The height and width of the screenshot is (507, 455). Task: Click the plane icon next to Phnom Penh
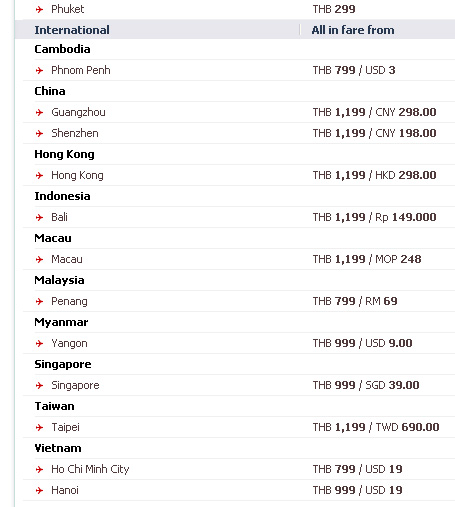[x=39, y=70]
